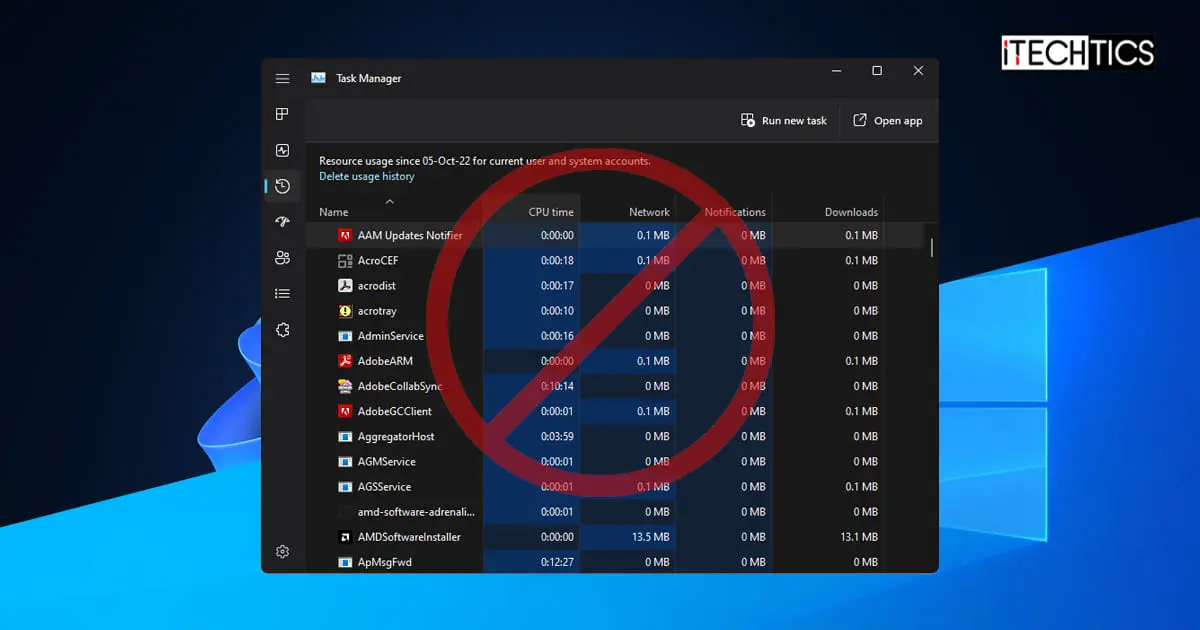Sort by the Notifications column header
Image resolution: width=1200 pixels, height=630 pixels.
735,212
